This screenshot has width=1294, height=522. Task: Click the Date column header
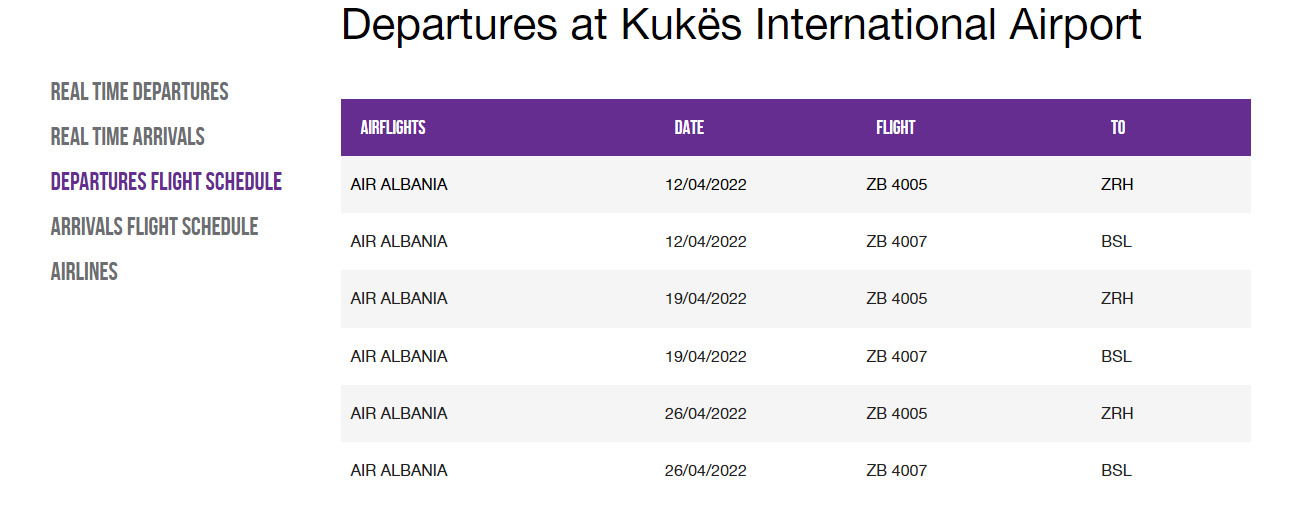[x=689, y=128]
